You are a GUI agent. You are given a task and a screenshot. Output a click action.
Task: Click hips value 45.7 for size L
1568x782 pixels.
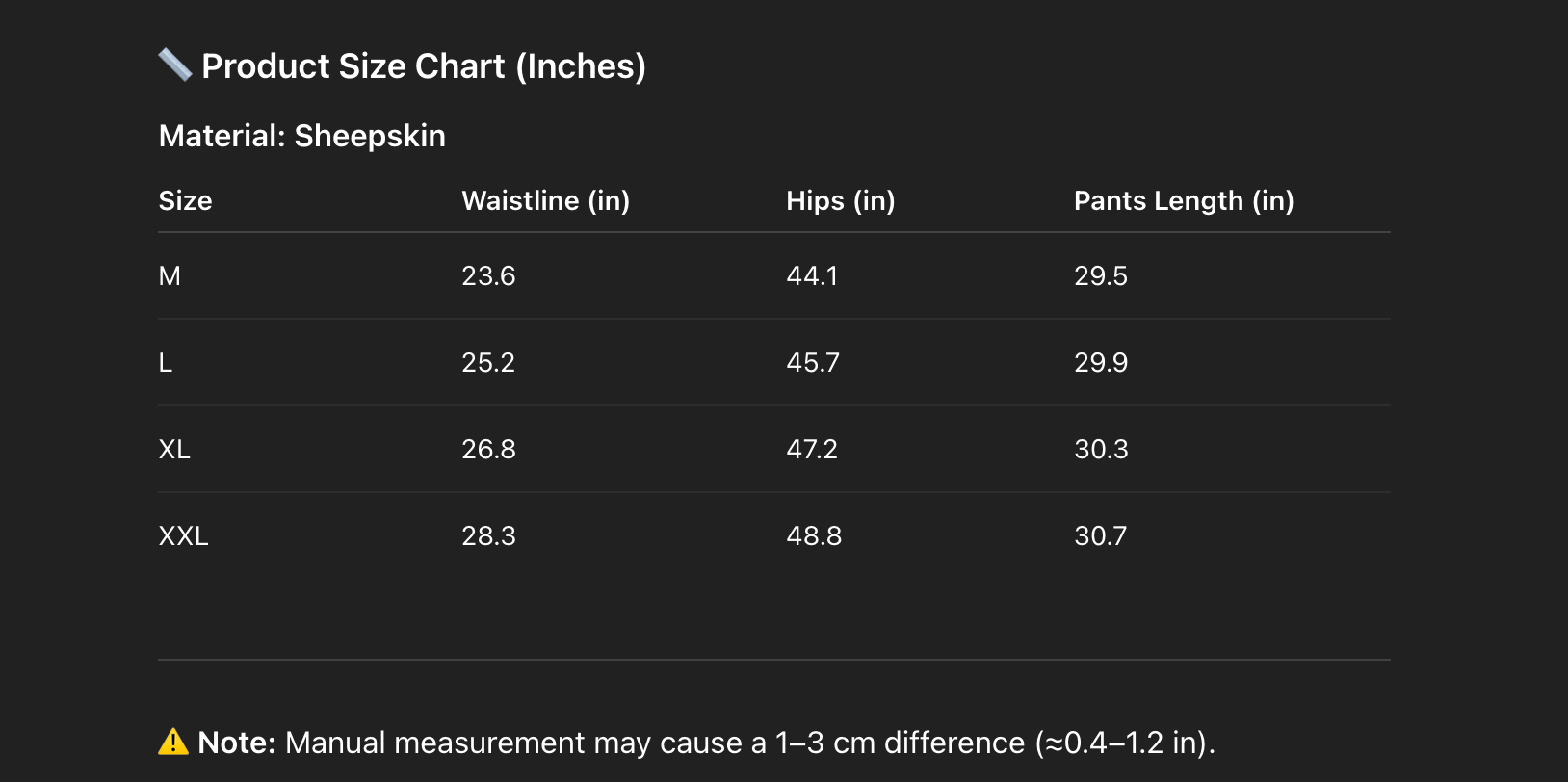pyautogui.click(x=813, y=363)
